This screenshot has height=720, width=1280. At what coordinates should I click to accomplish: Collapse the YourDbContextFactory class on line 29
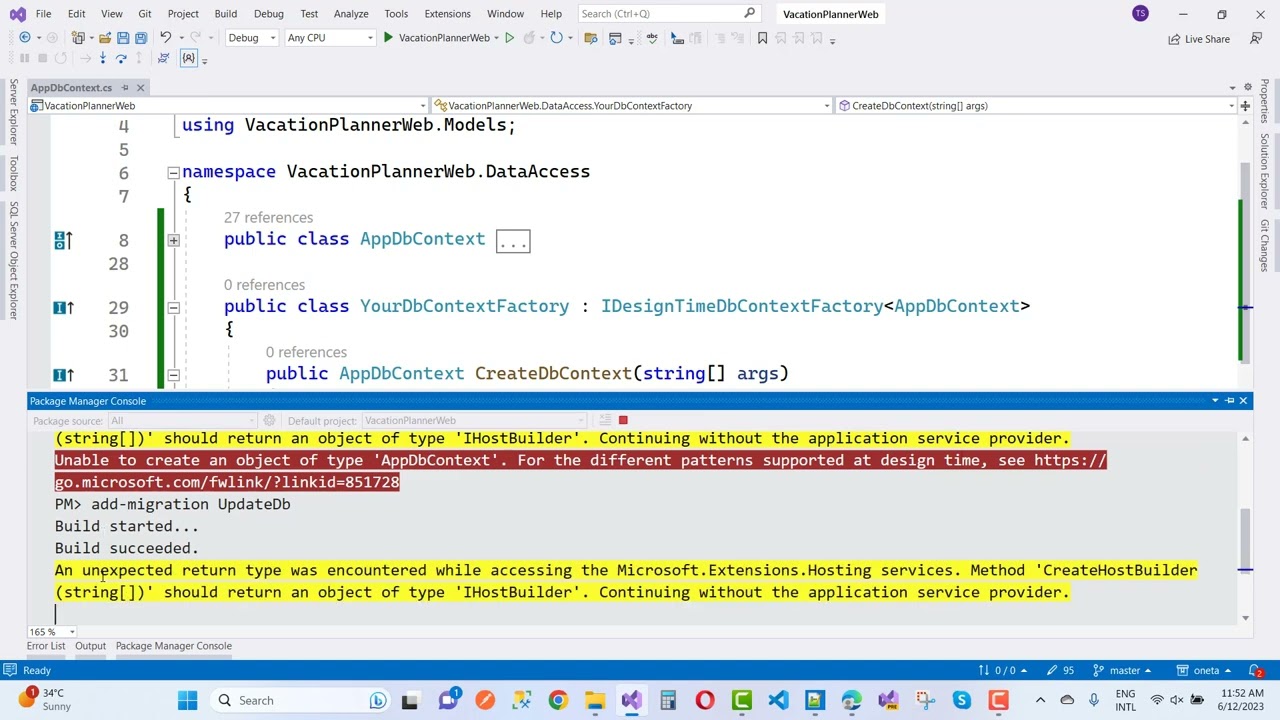(173, 307)
